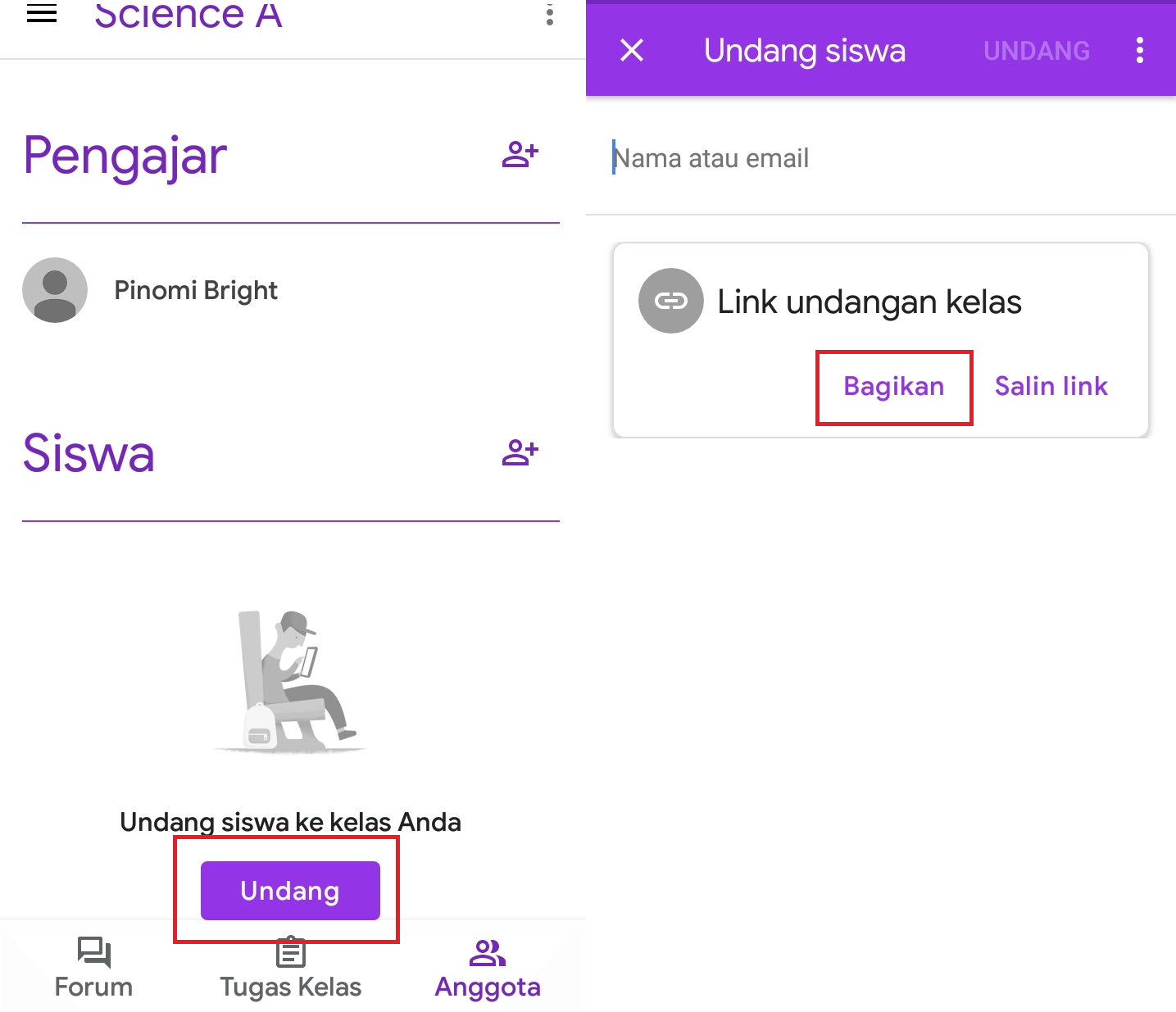Open the Anggota tab
The height and width of the screenshot is (1012, 1176).
click(488, 968)
